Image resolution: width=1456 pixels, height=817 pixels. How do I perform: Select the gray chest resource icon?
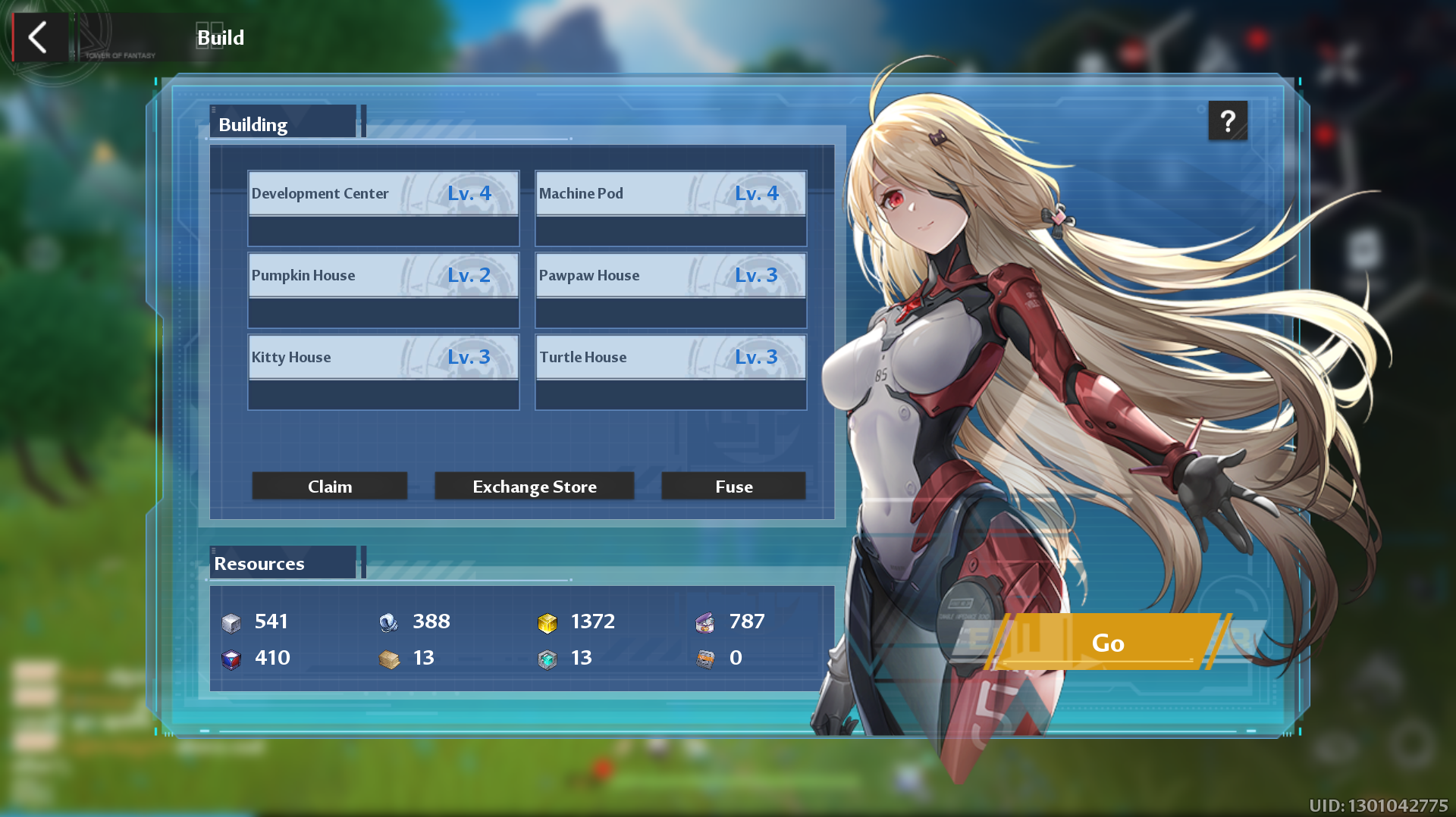click(705, 659)
